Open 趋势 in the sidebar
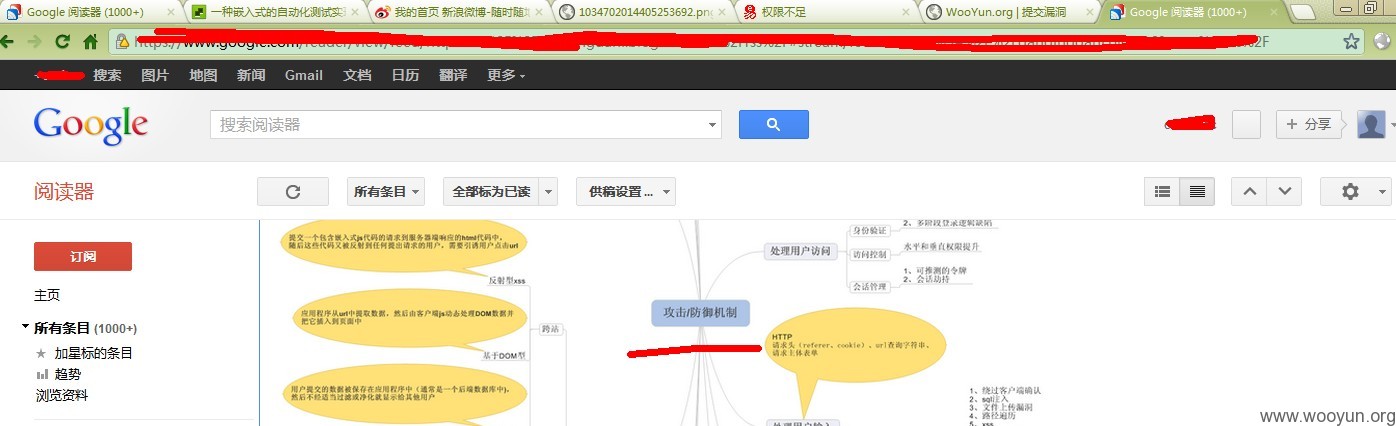This screenshot has width=1396, height=426. pos(68,374)
